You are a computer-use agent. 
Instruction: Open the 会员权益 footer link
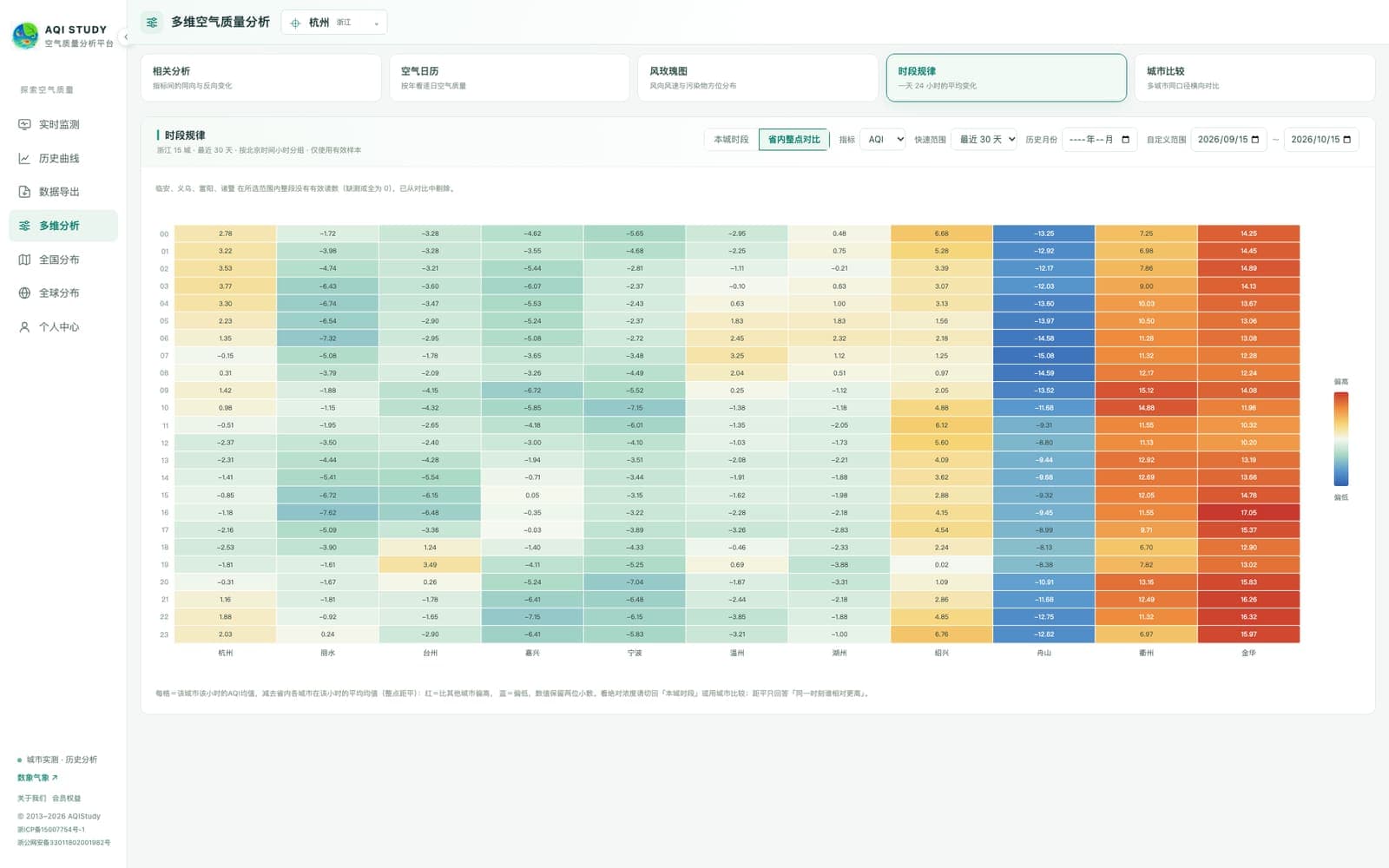[66, 799]
